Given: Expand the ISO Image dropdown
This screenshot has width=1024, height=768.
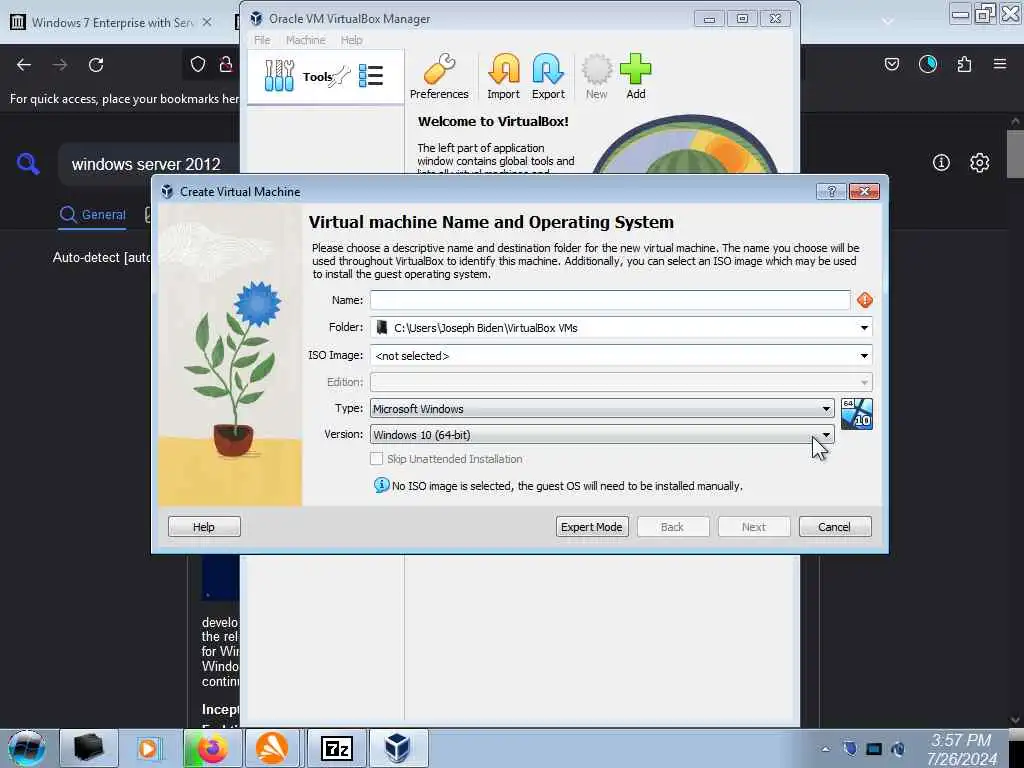Looking at the screenshot, I should click(864, 356).
